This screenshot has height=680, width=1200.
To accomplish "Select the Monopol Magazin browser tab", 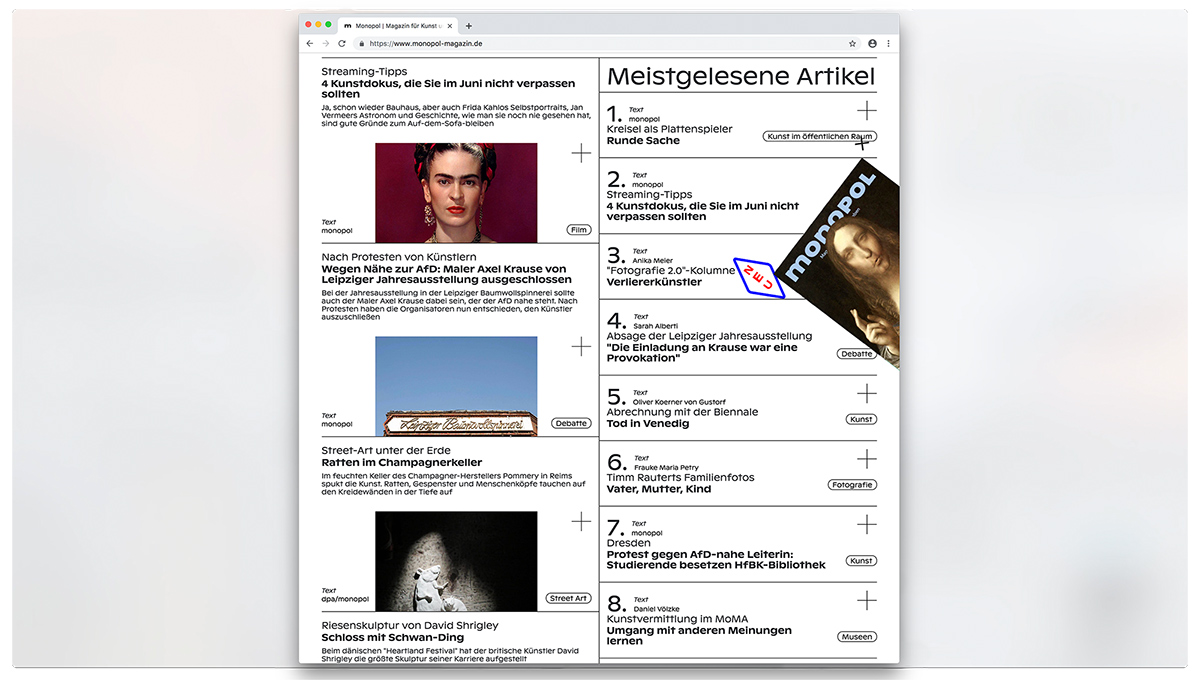I will point(395,25).
